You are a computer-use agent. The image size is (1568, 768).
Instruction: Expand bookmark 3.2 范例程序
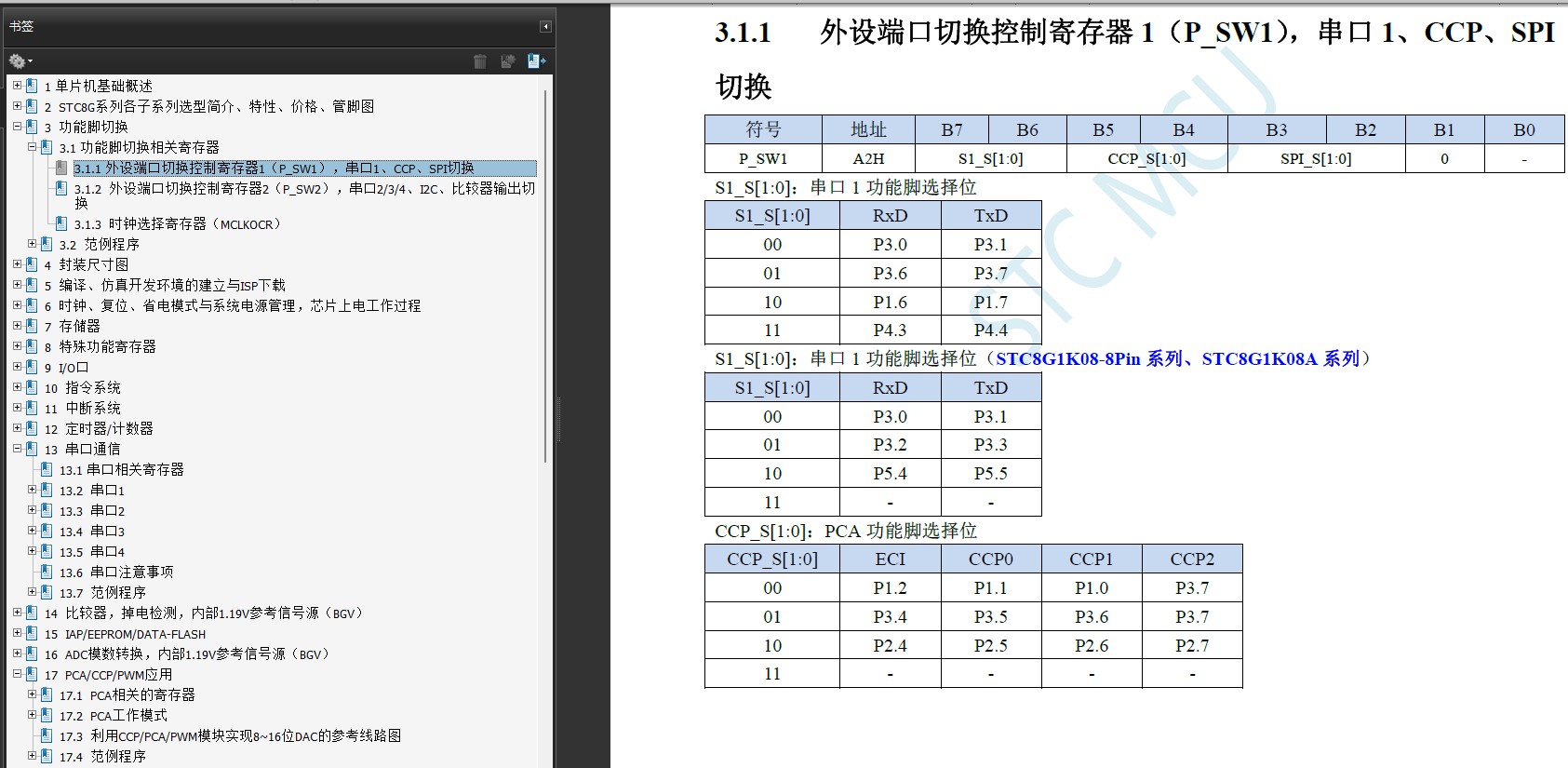pos(32,243)
